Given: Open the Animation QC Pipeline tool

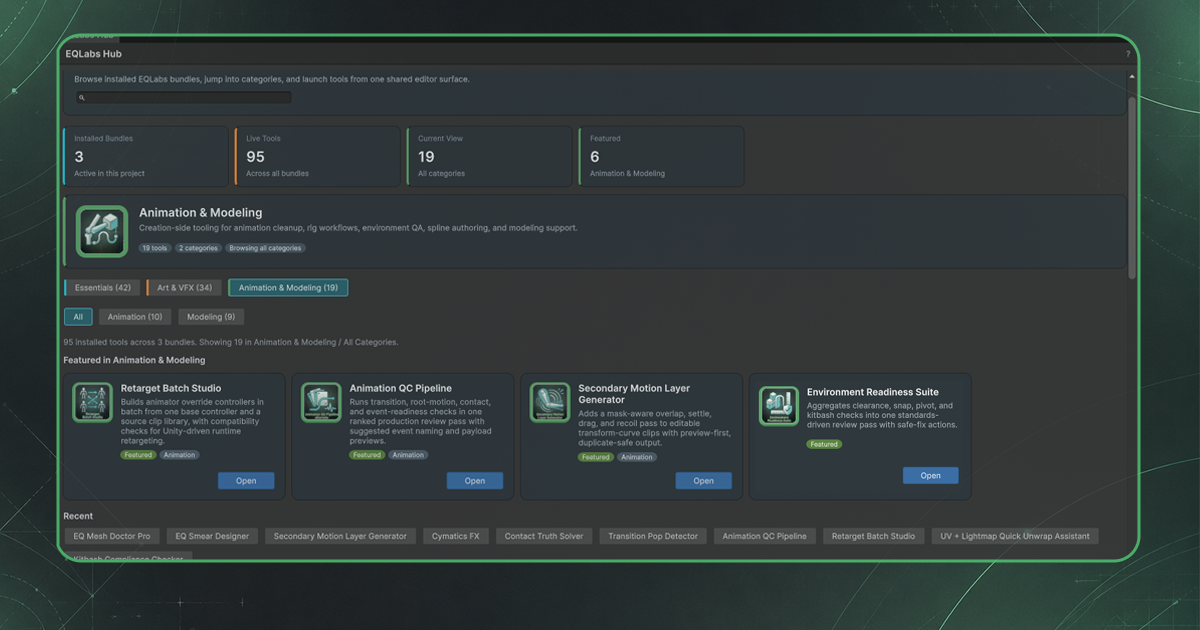Looking at the screenshot, I should (x=475, y=481).
